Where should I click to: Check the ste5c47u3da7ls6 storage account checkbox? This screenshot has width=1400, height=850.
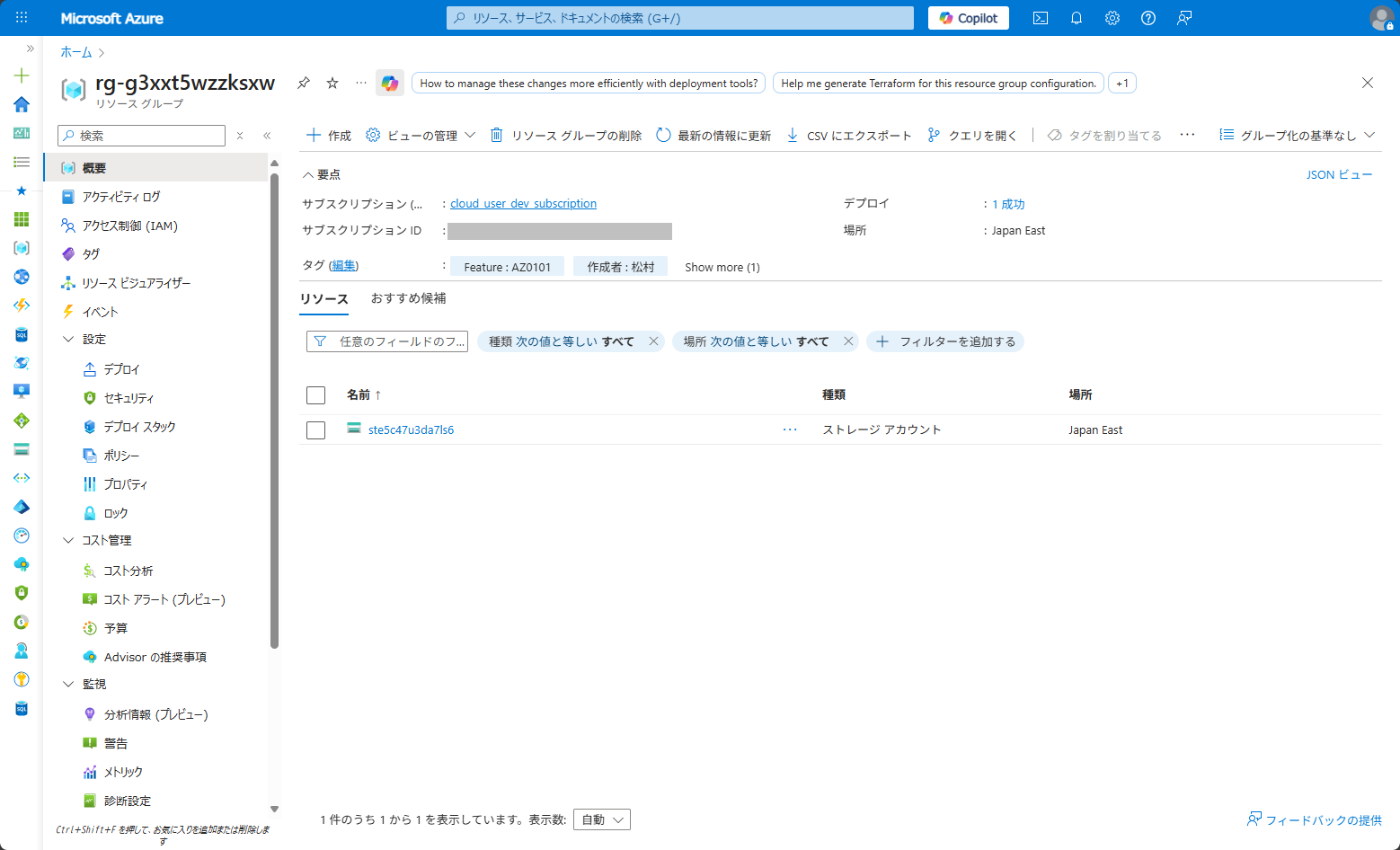click(315, 429)
